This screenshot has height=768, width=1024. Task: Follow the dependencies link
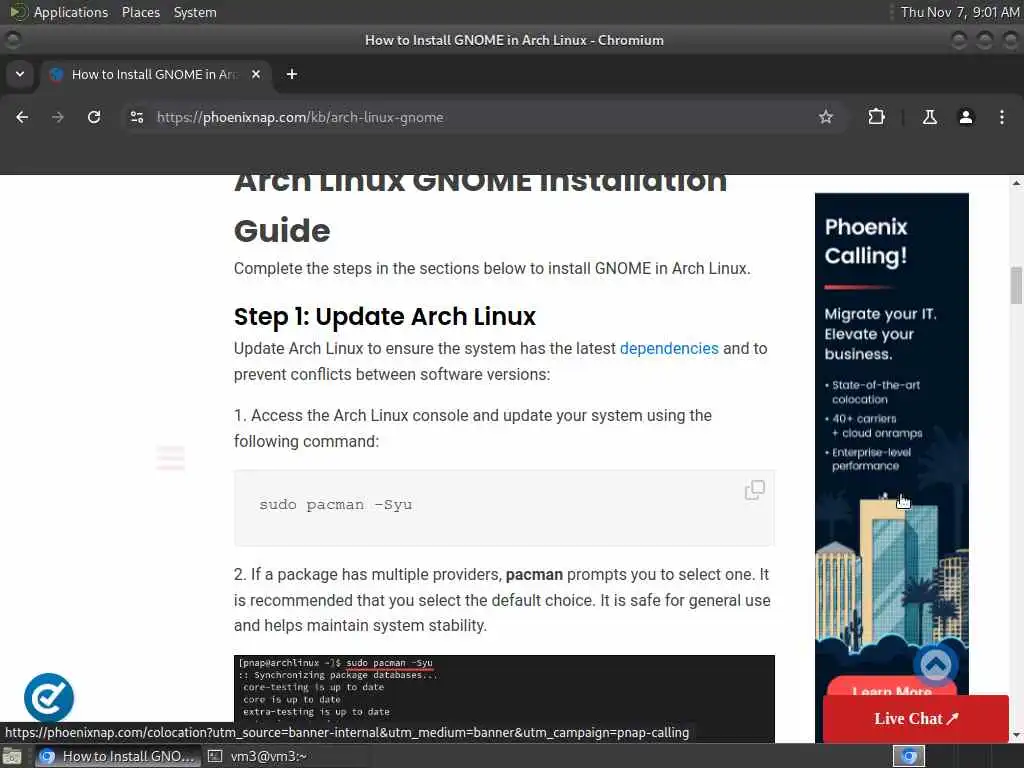click(x=669, y=349)
